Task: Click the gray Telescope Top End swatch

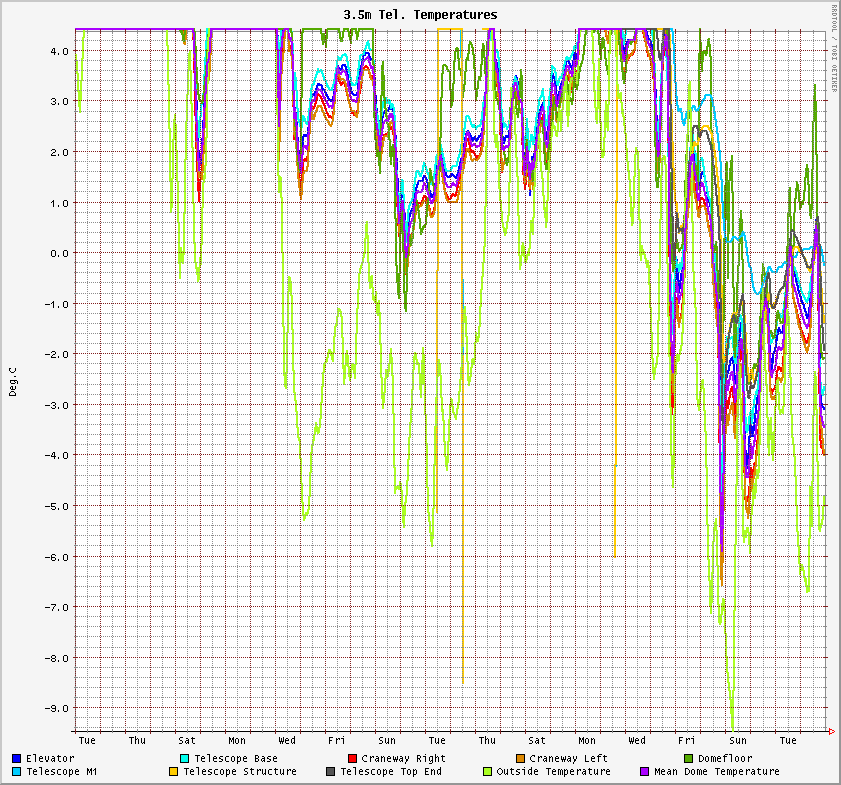Action: (331, 771)
